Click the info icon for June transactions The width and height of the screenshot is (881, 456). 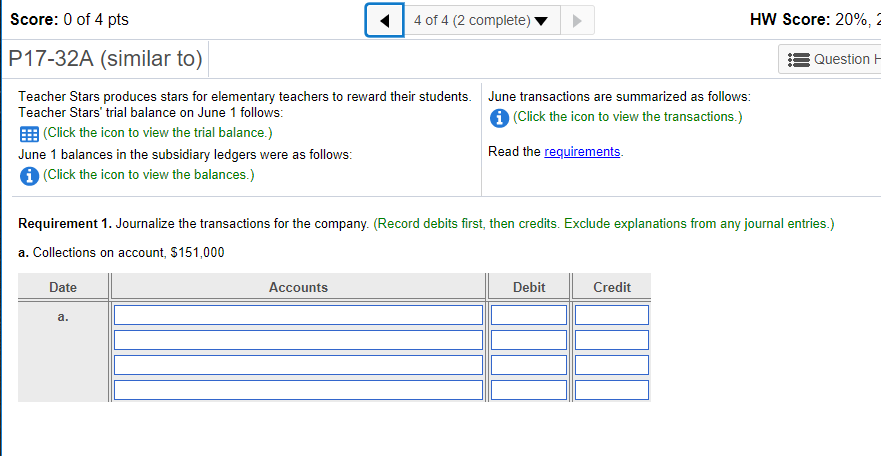coord(499,118)
